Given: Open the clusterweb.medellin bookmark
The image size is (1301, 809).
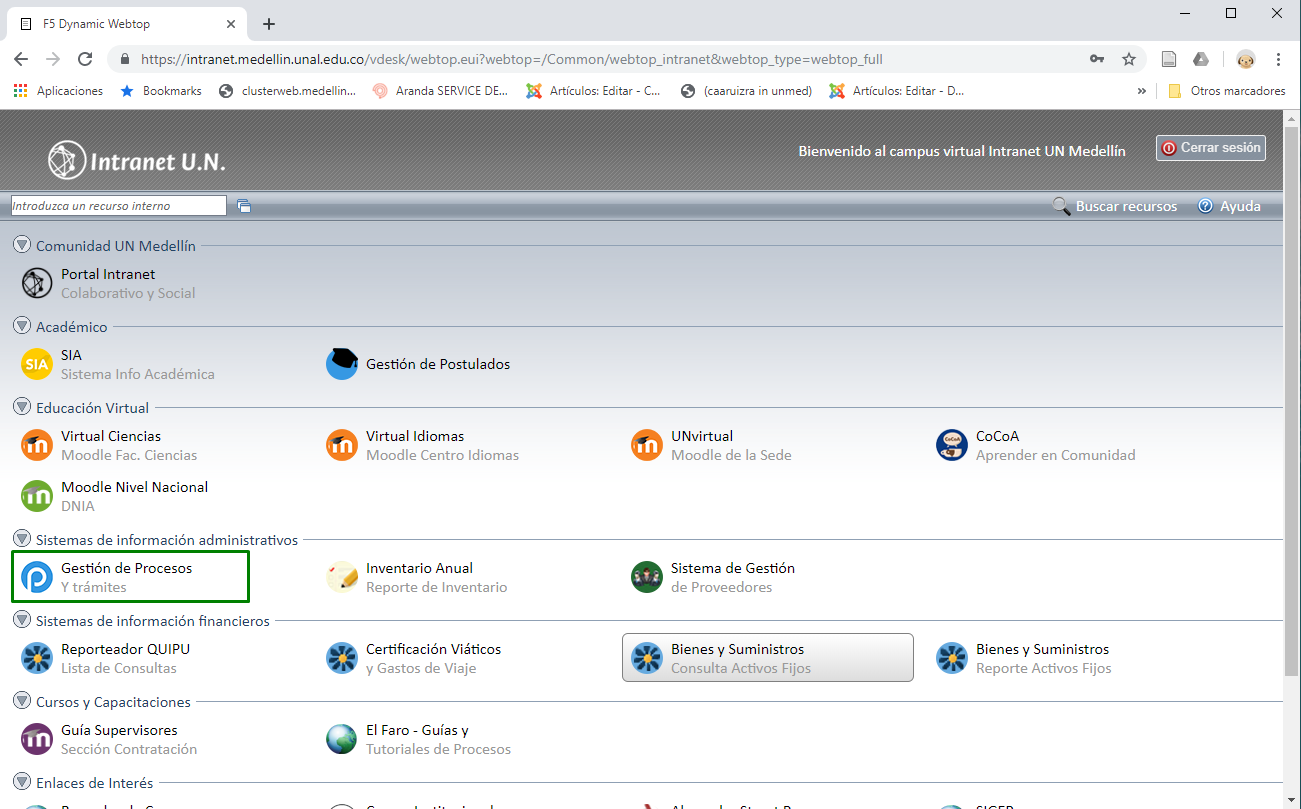Looking at the screenshot, I should click(x=287, y=91).
